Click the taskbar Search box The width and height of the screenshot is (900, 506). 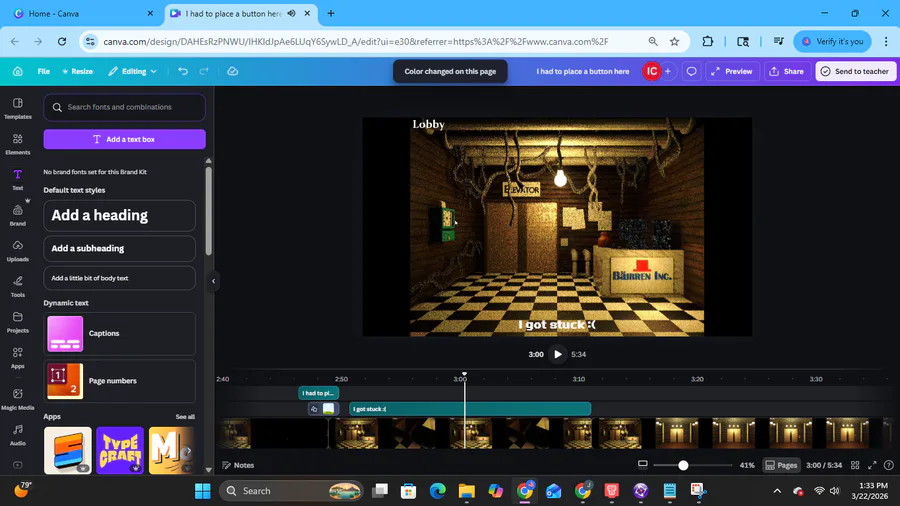[292, 491]
